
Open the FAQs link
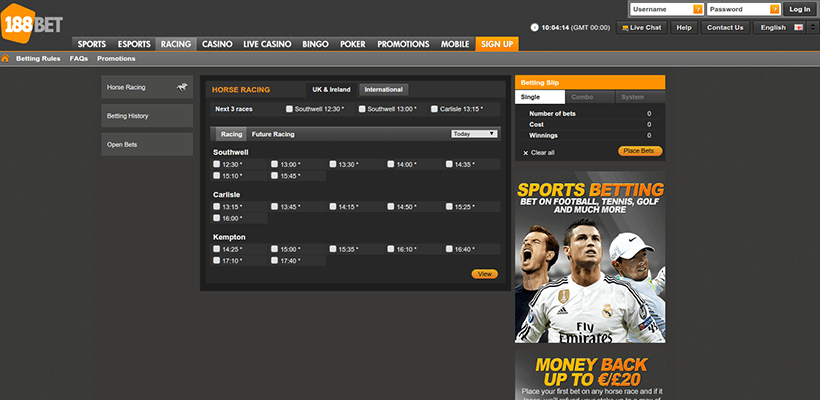tap(78, 59)
